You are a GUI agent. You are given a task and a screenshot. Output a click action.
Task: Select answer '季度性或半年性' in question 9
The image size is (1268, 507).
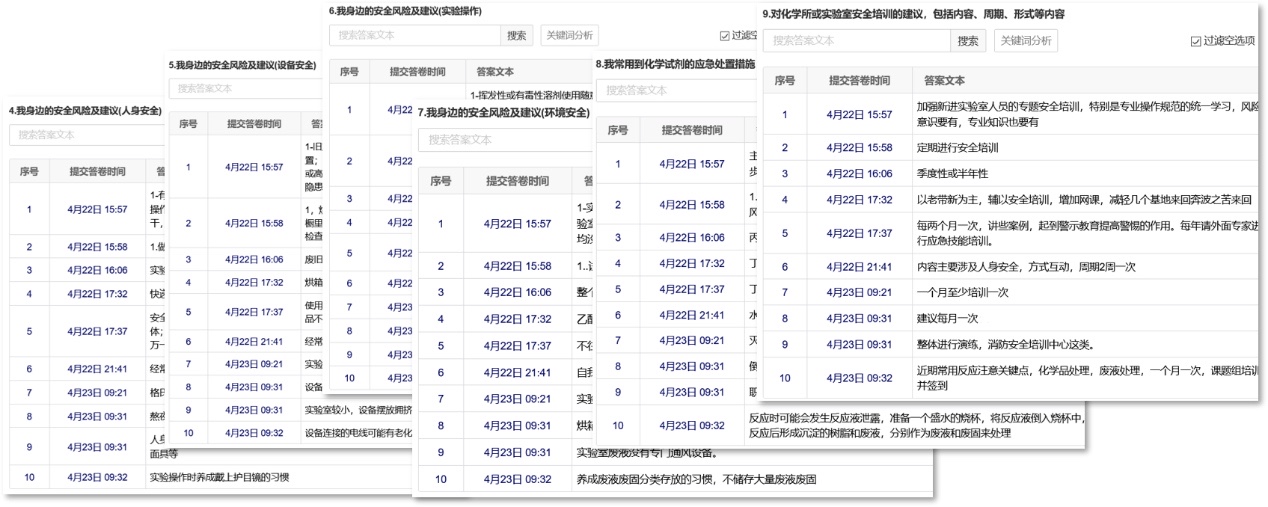[953, 173]
